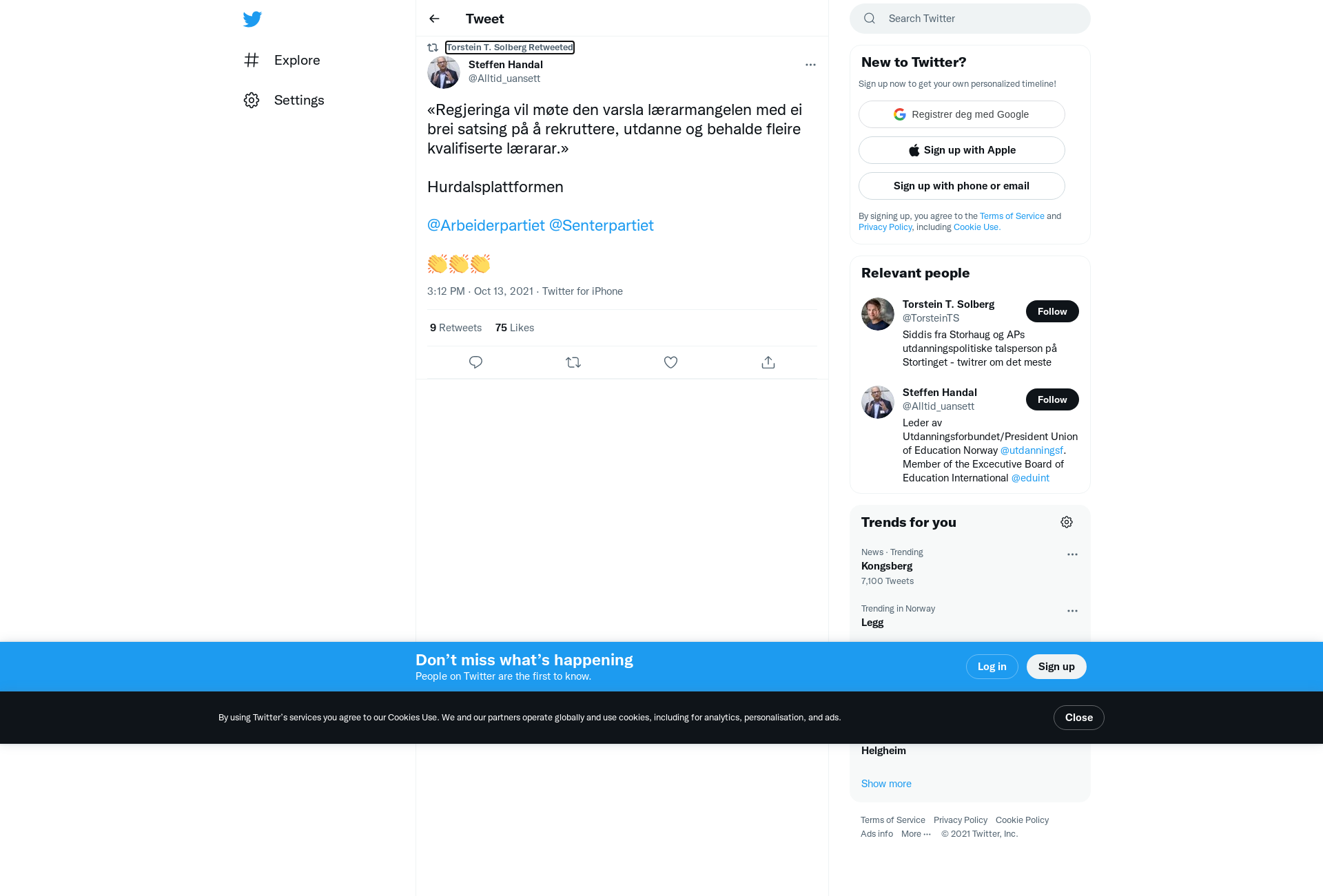Open Trends settings gear icon

1067,522
